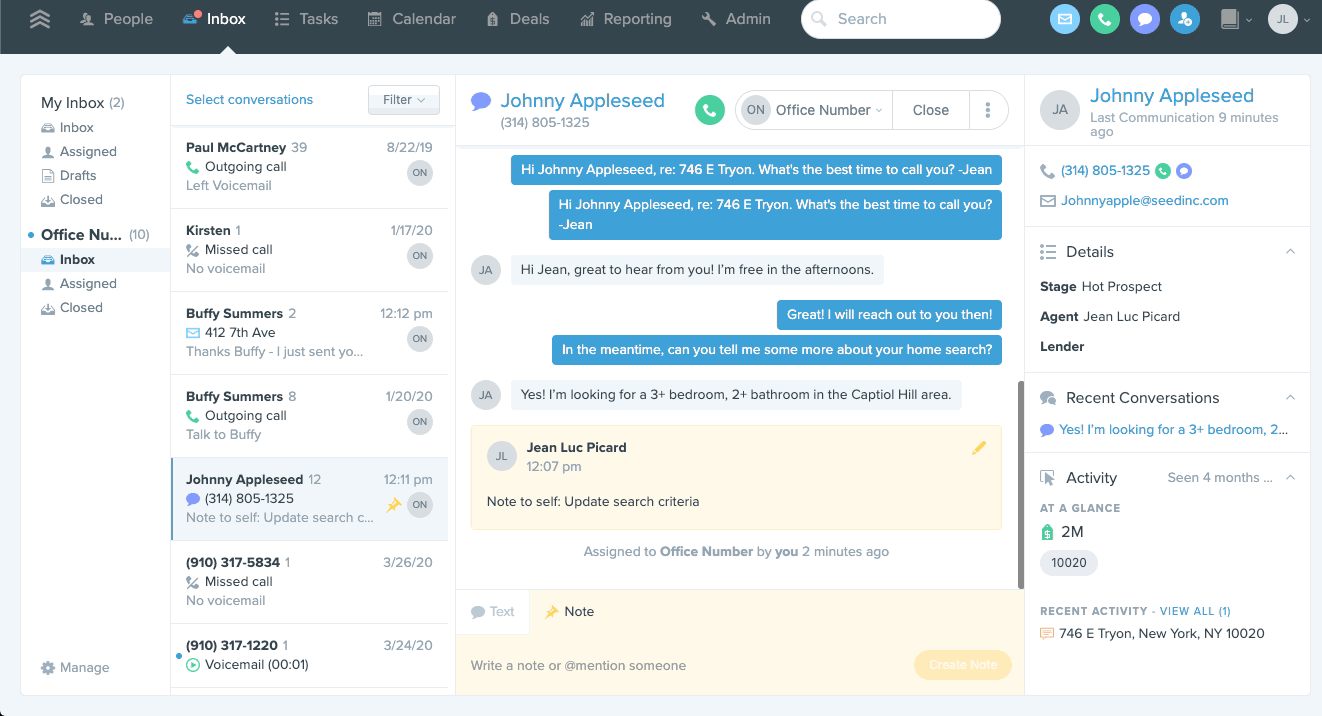
Task: Click the (314) 805-1325 phone link in sidebar
Action: 1105,171
